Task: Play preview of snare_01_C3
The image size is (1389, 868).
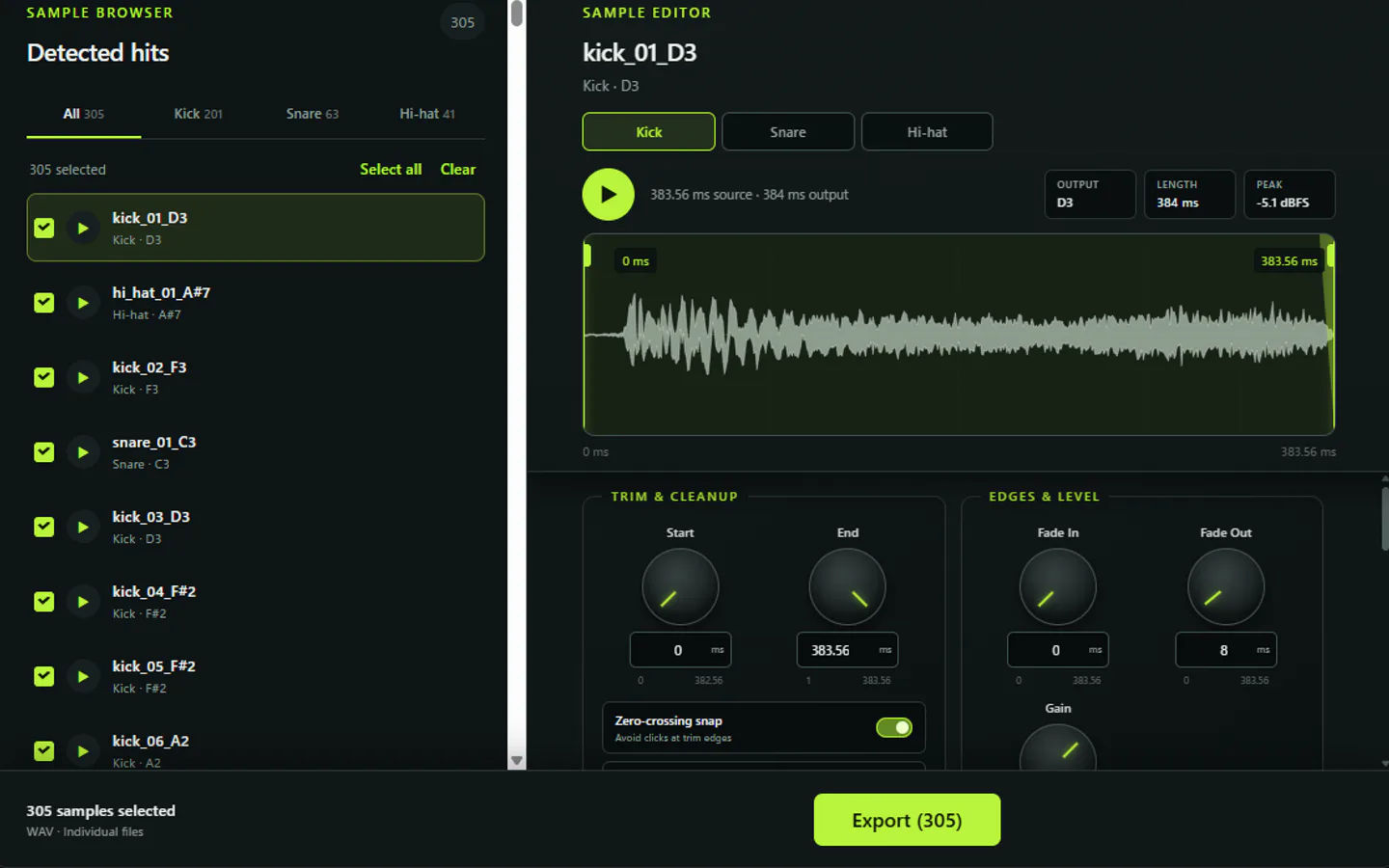Action: 83,452
